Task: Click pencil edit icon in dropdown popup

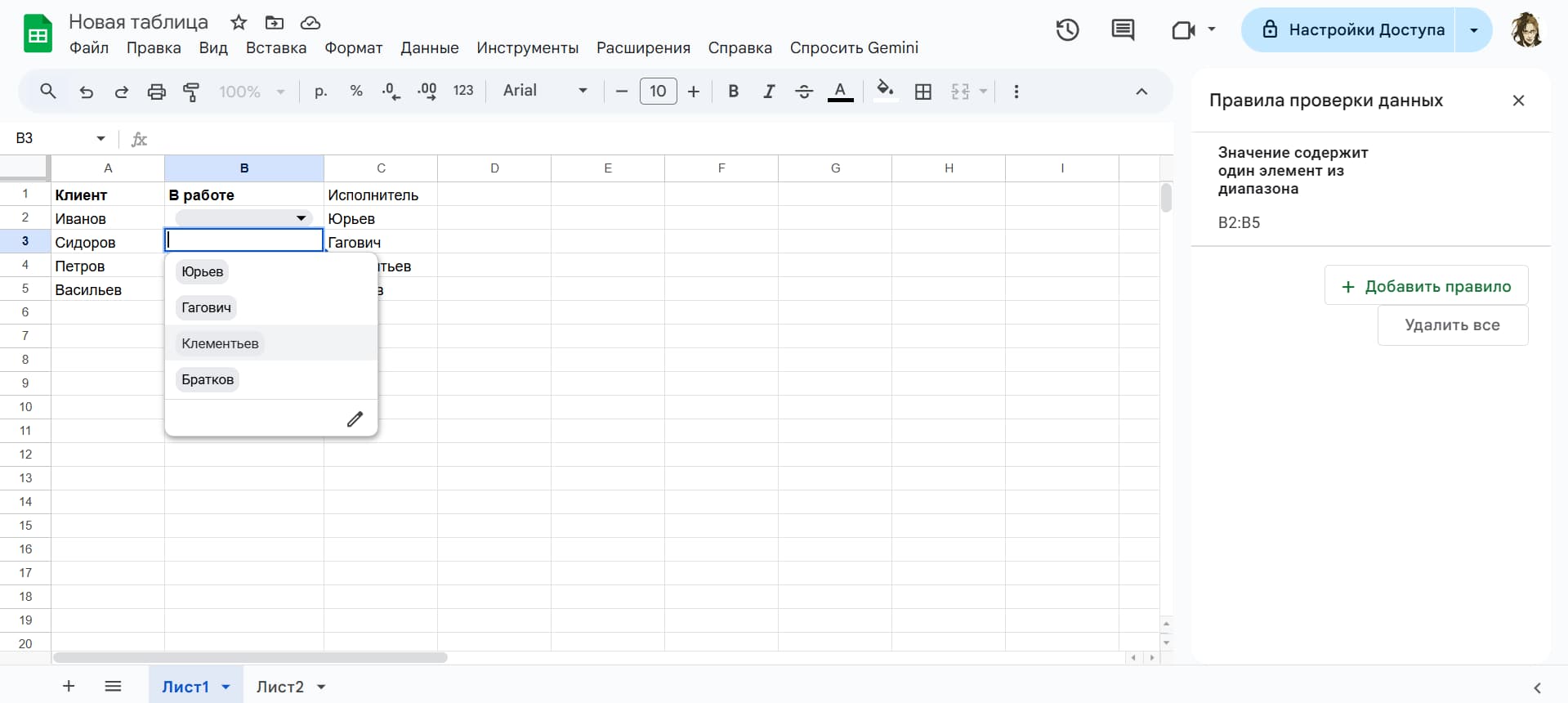Action: tap(355, 419)
